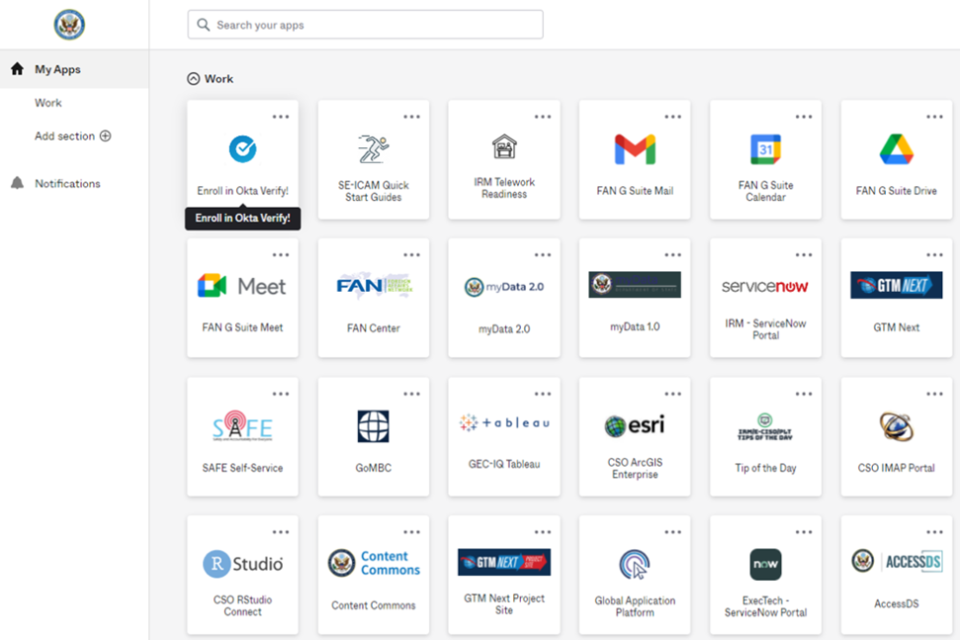The height and width of the screenshot is (640, 960).
Task: Open options menu for Tip of the Day
Action: [804, 394]
